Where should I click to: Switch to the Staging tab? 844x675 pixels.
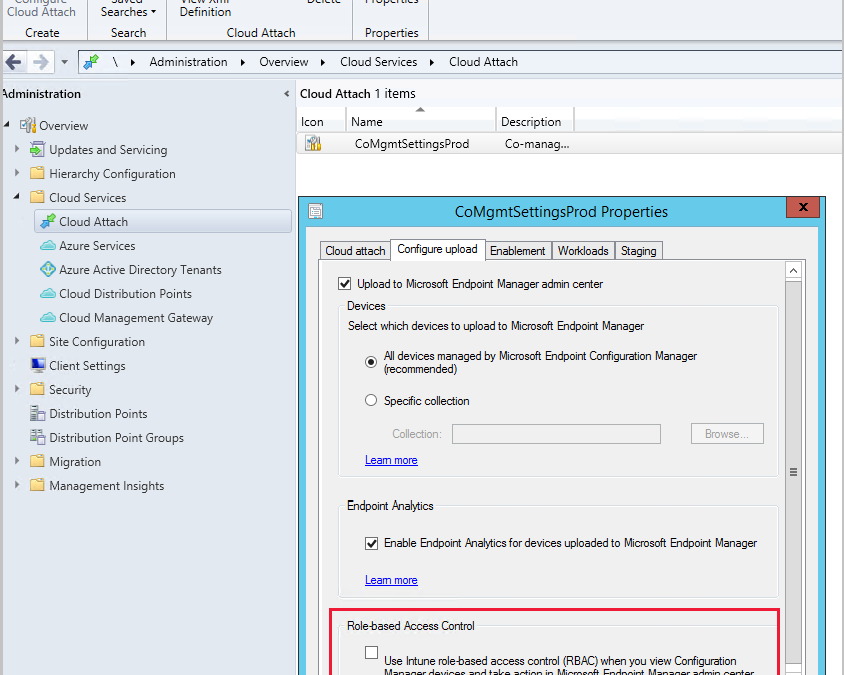click(x=638, y=251)
